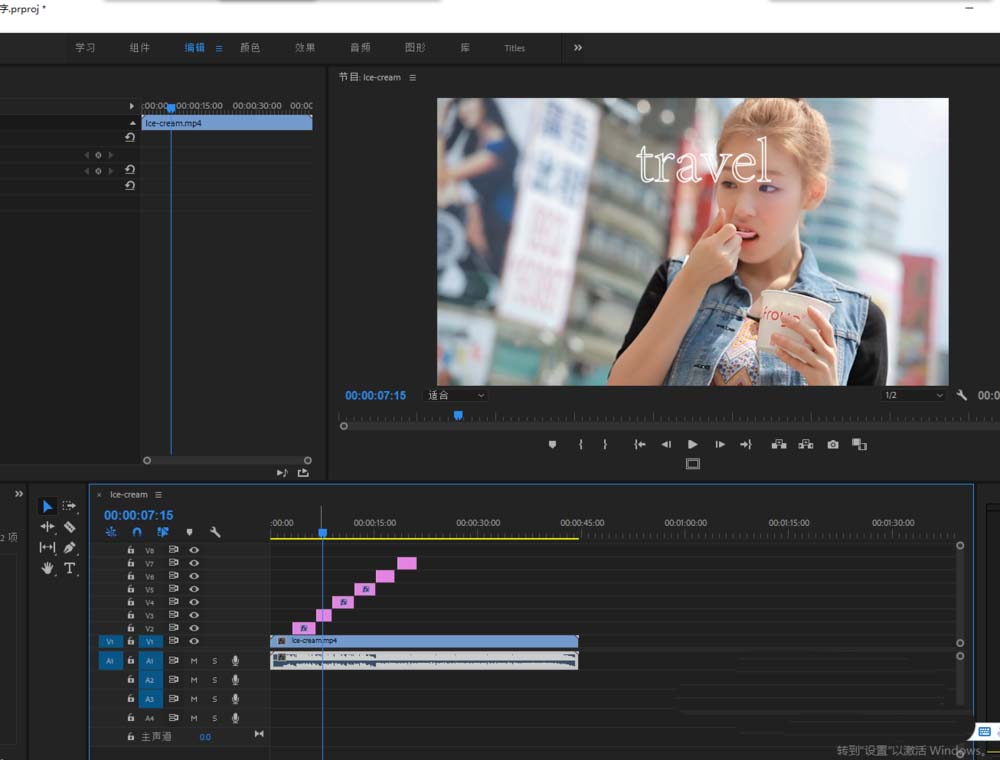Click the timeline timecode 00:00:07:15

tap(139, 515)
